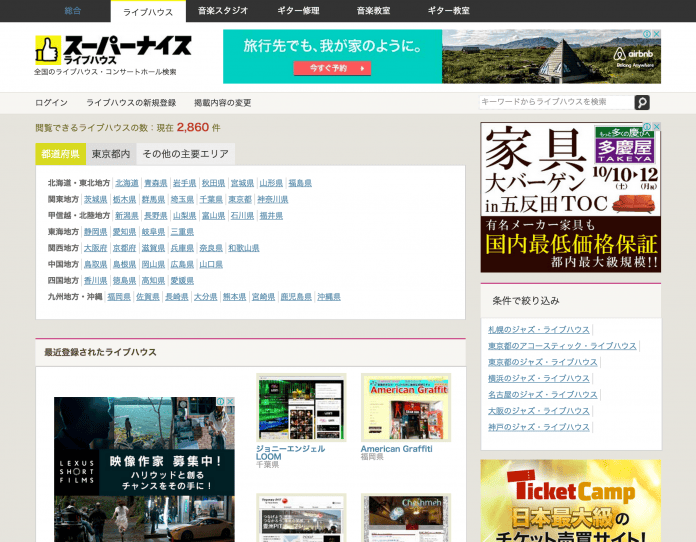Open the 音楽教室 tab
Viewport: 696px width, 542px height.
pos(373,11)
